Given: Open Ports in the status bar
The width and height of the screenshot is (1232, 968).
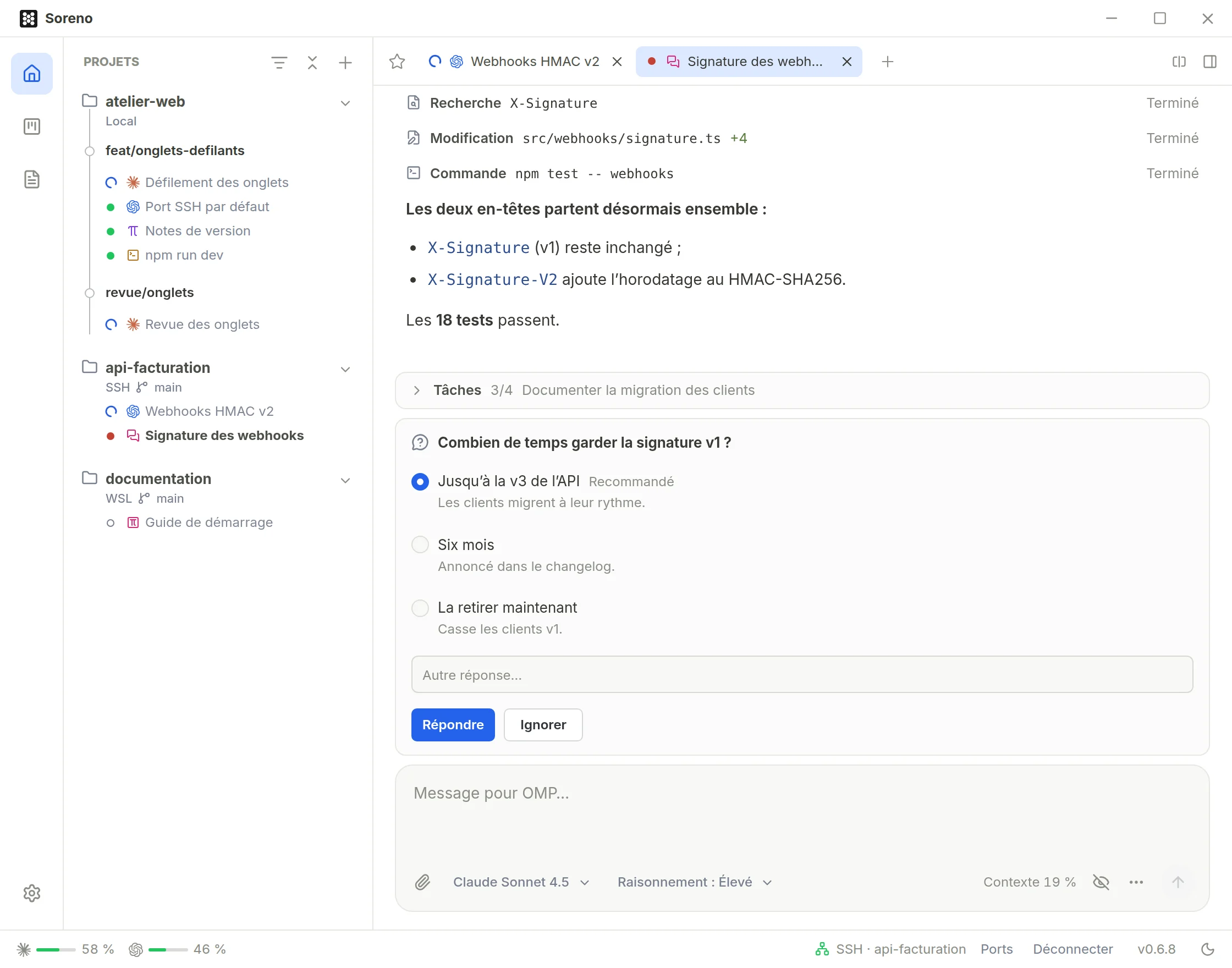Looking at the screenshot, I should point(996,949).
